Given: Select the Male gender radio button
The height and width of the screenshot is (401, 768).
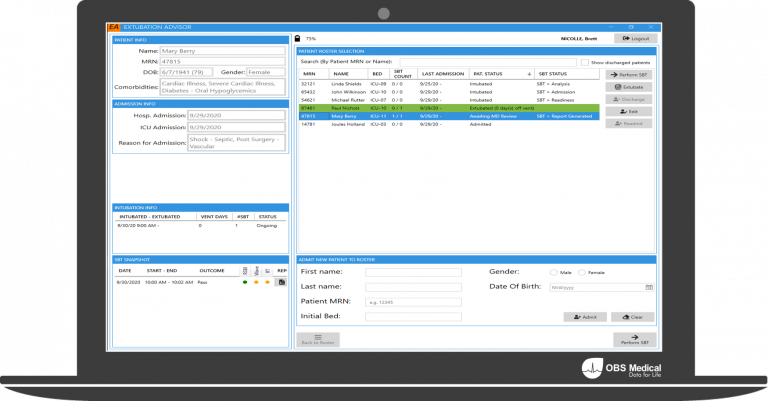Looking at the screenshot, I should click(x=553, y=272).
